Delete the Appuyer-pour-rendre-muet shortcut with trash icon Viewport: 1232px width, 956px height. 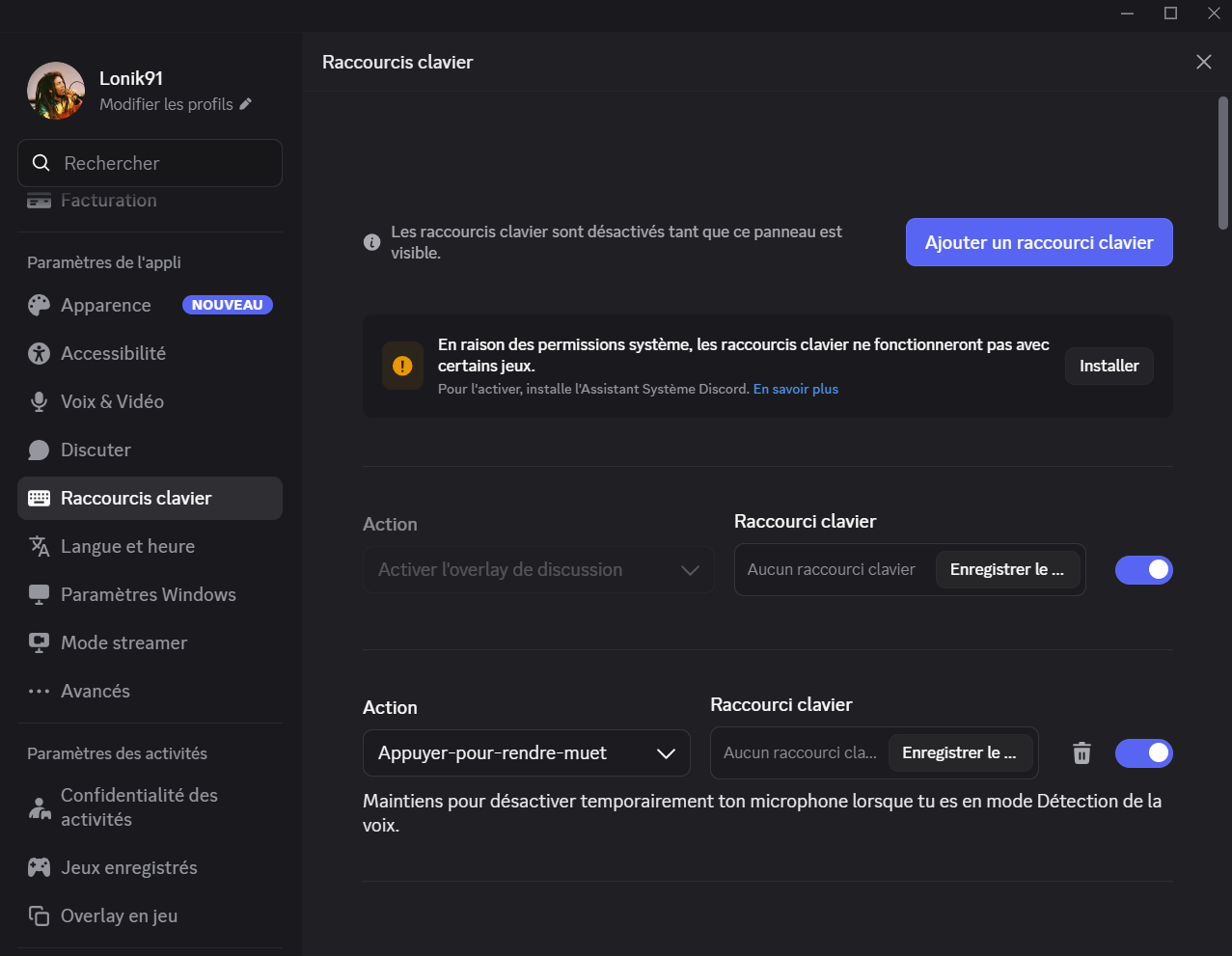coord(1081,752)
